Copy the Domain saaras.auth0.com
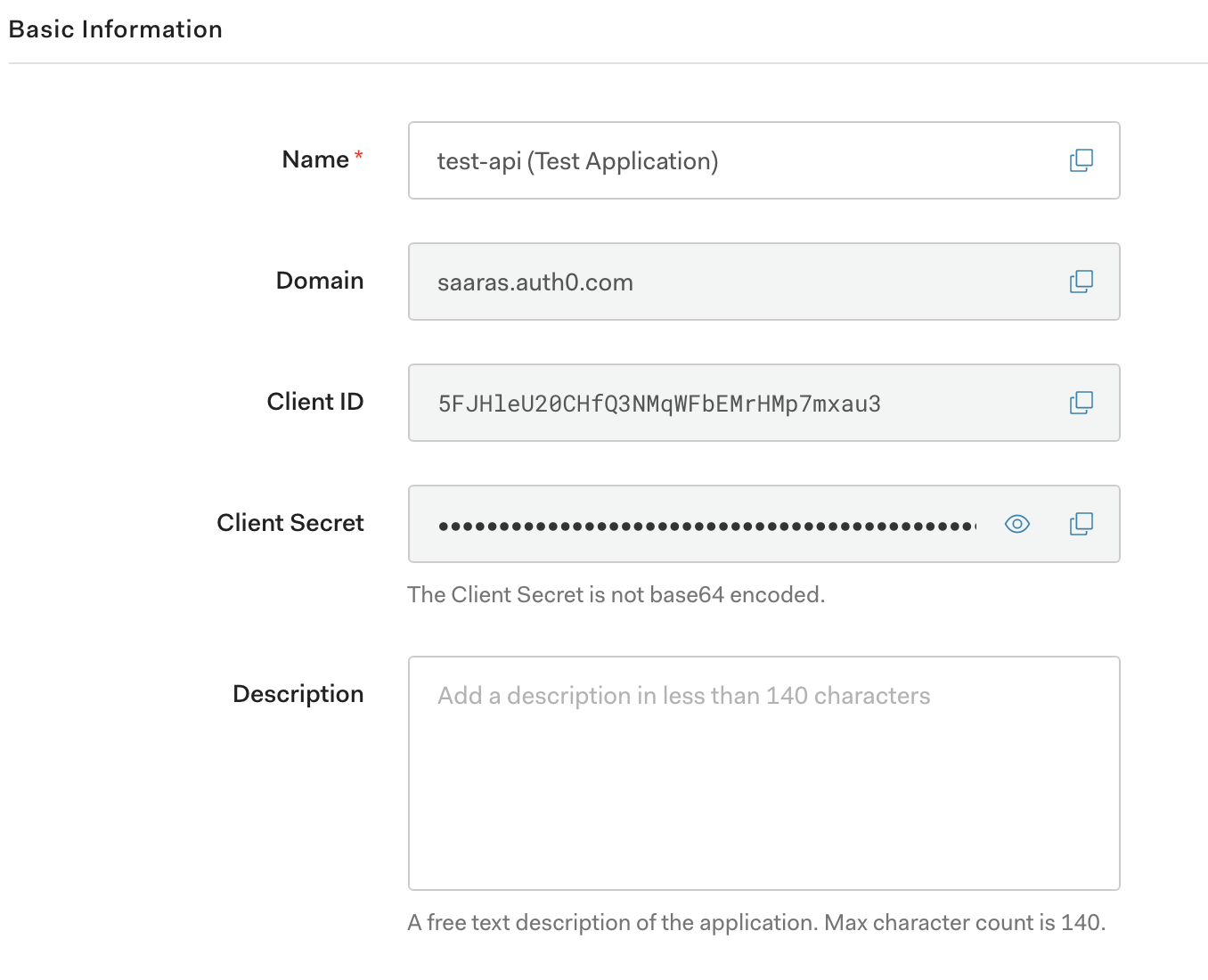1208x980 pixels. [x=1081, y=282]
